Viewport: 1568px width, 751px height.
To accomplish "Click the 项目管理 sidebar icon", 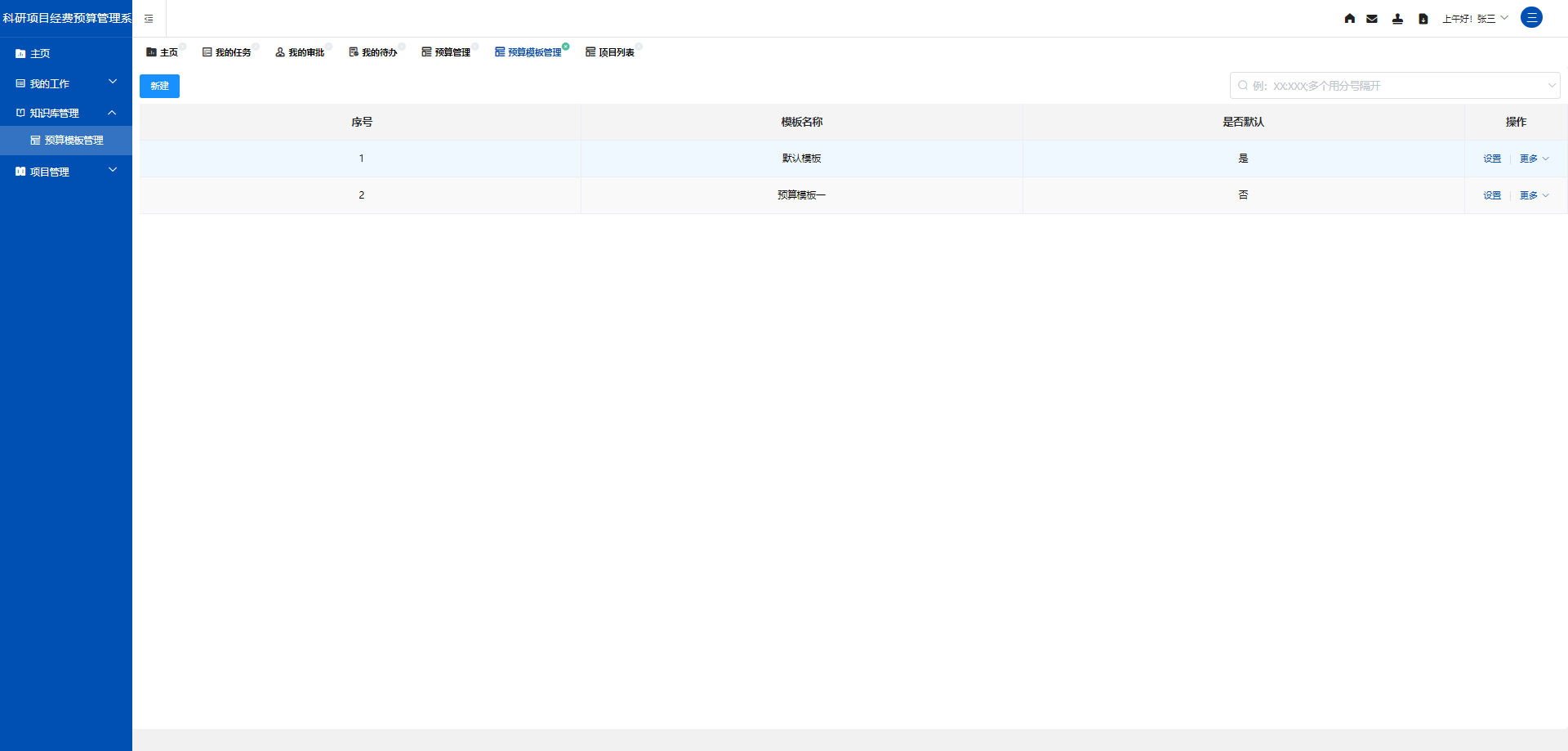I will click(20, 172).
